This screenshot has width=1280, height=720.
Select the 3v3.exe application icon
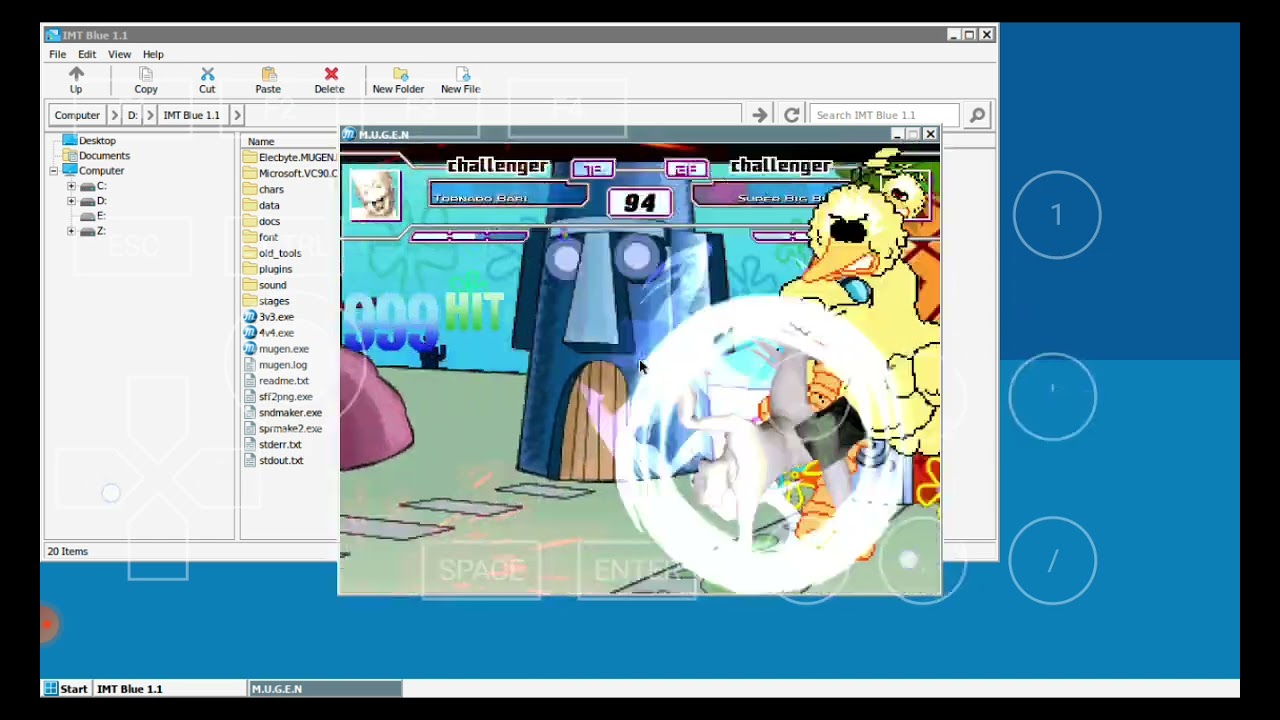[250, 317]
